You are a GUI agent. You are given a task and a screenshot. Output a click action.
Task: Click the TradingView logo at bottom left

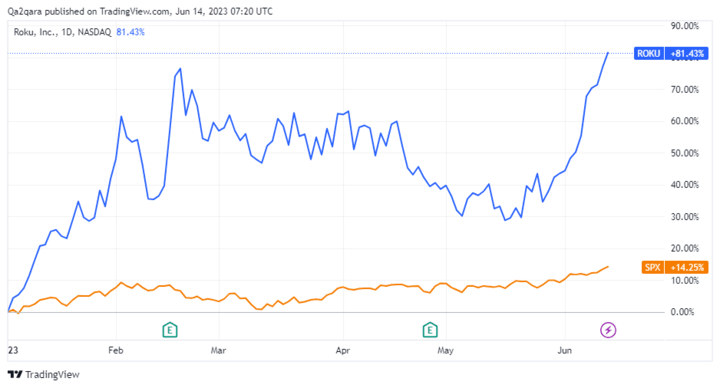coord(44,375)
